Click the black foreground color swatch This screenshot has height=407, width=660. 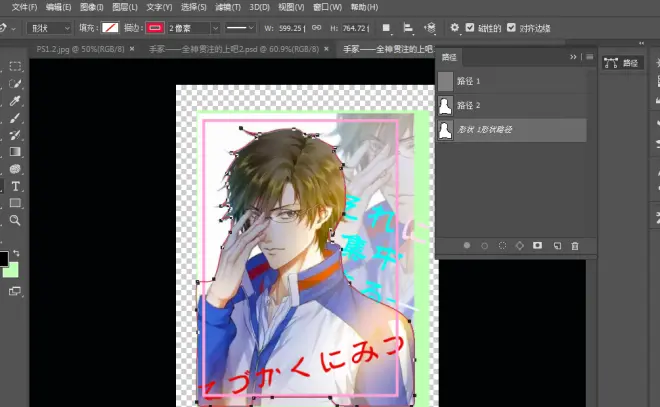3,259
